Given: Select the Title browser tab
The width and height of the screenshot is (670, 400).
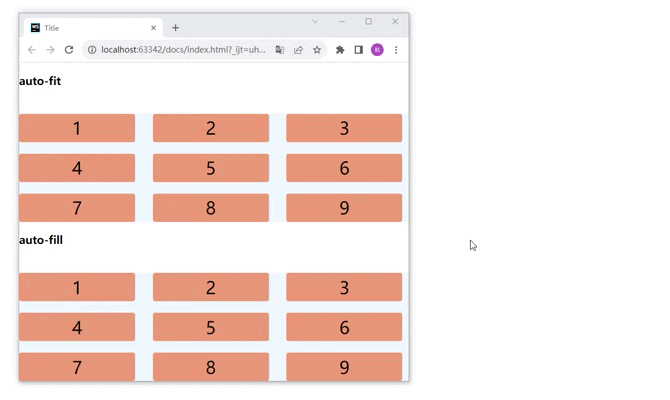Looking at the screenshot, I should (93, 28).
